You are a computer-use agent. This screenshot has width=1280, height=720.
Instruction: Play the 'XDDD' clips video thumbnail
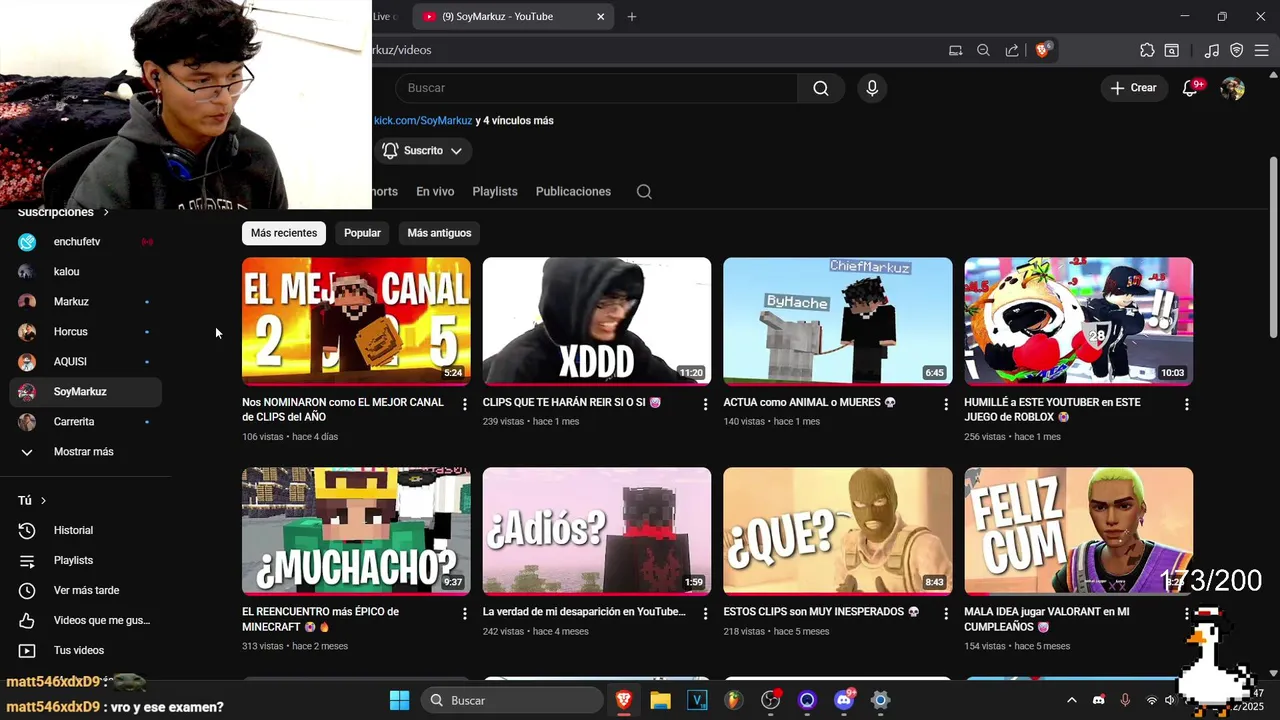pyautogui.click(x=597, y=322)
